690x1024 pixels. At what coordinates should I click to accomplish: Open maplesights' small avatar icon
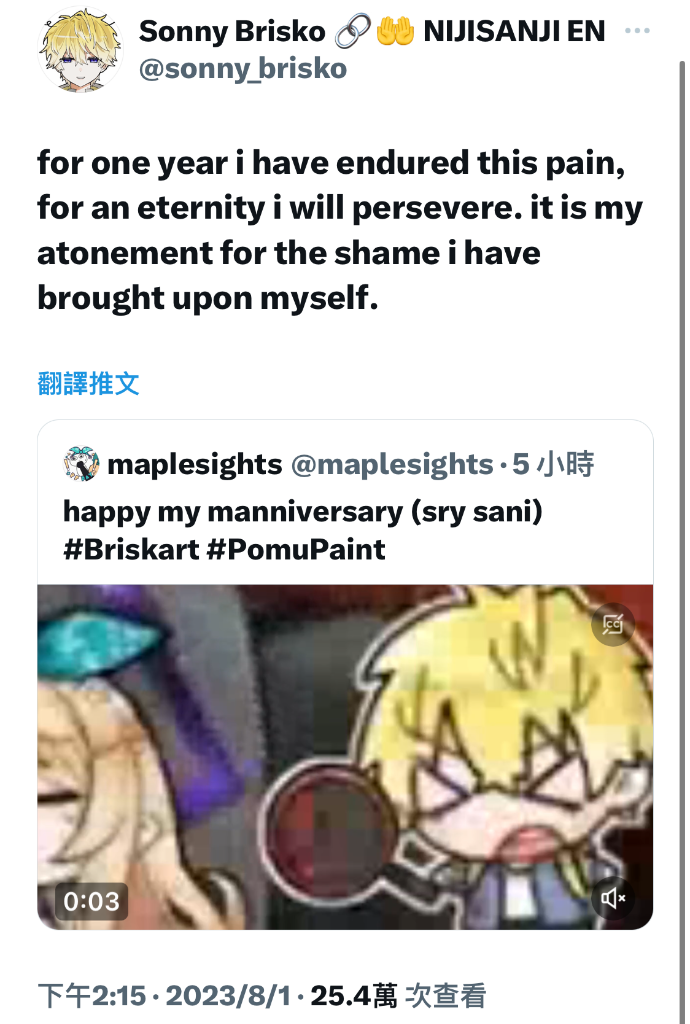pos(81,464)
